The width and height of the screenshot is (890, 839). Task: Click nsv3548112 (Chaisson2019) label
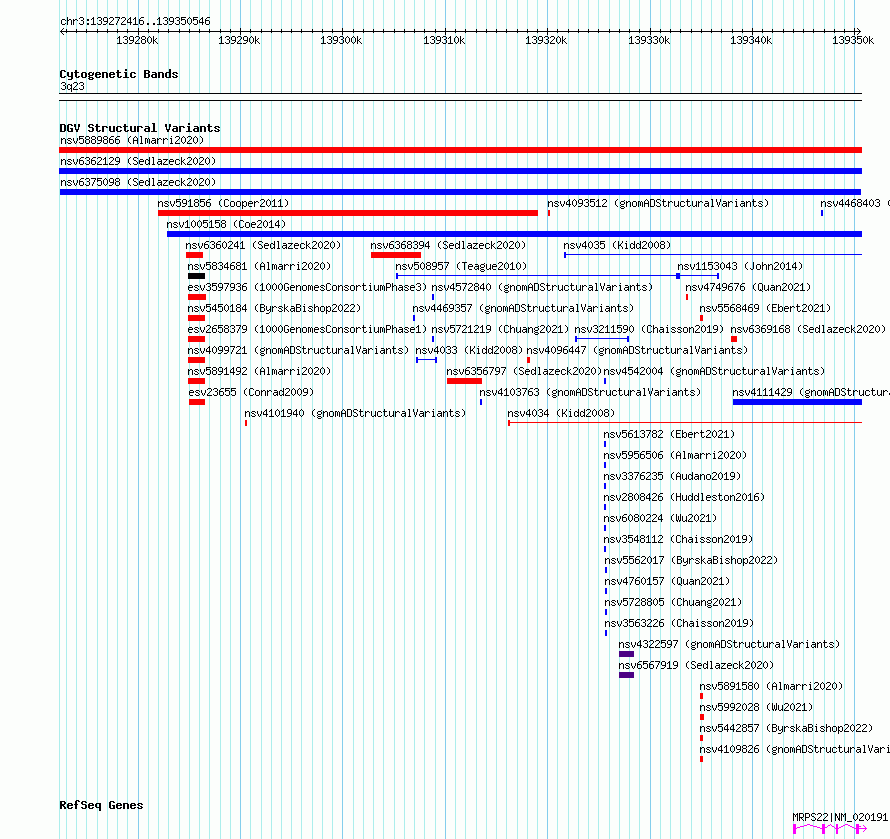point(678,539)
